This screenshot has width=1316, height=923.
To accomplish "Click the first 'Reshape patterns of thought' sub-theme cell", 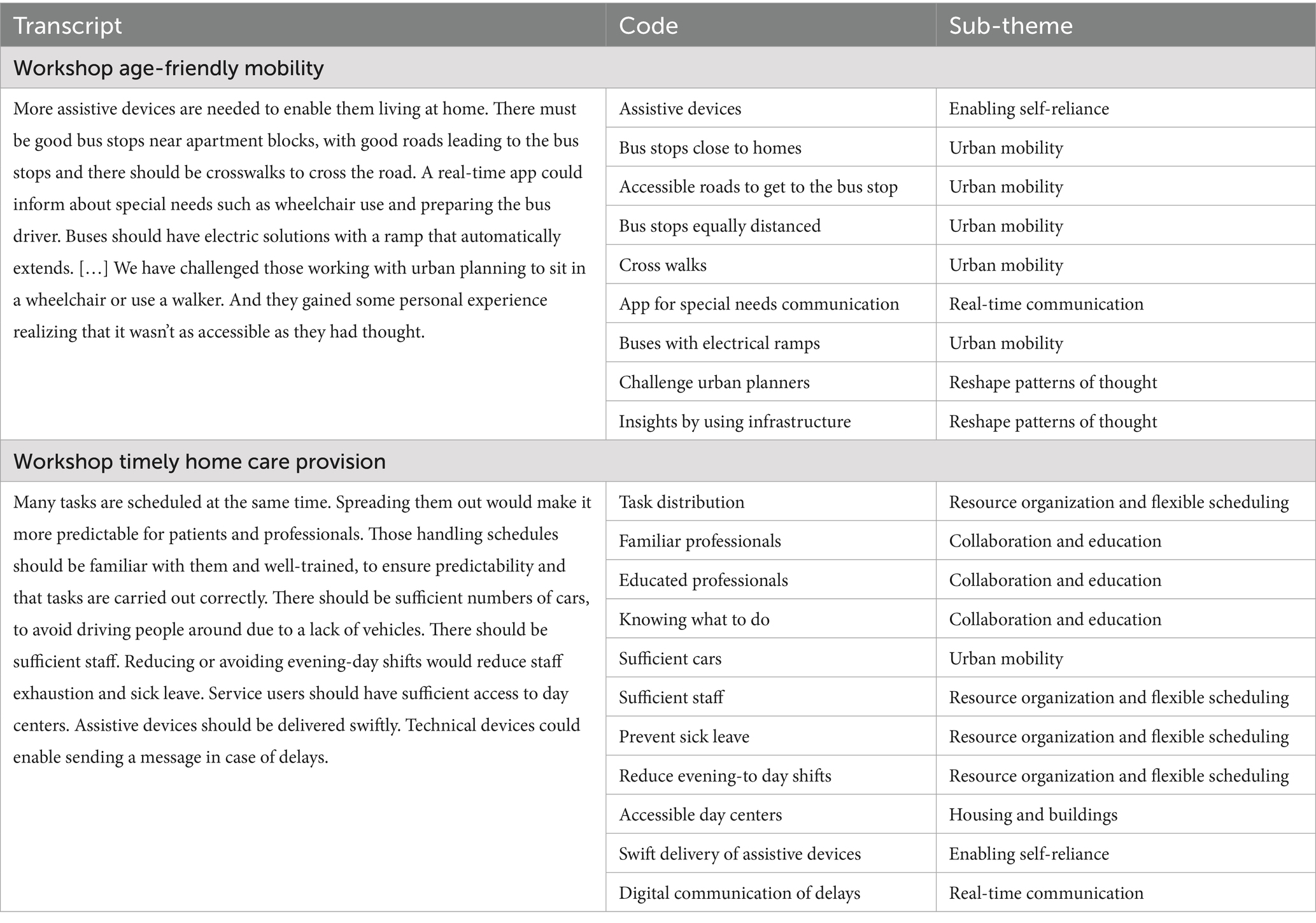I will tap(1052, 382).
